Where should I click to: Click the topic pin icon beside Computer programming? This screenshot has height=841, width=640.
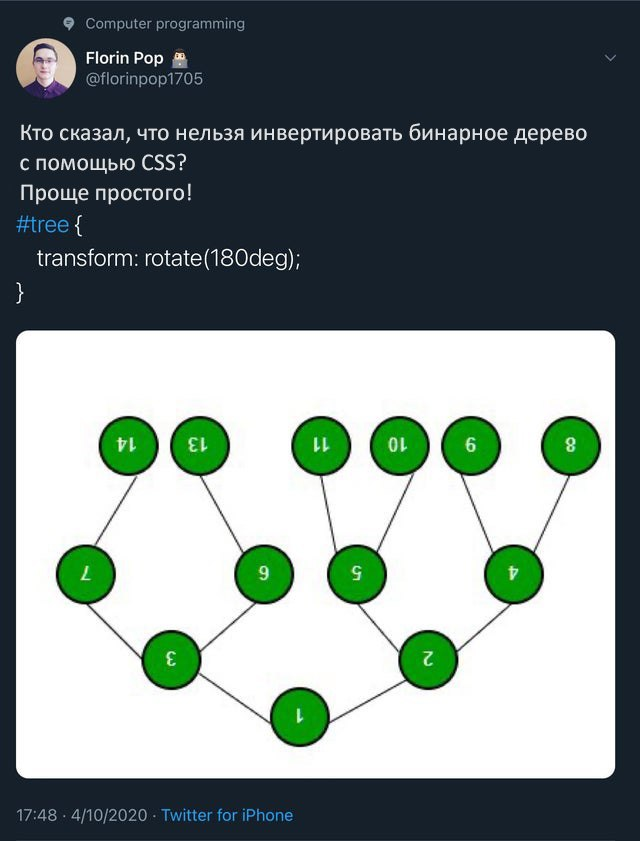coord(69,24)
